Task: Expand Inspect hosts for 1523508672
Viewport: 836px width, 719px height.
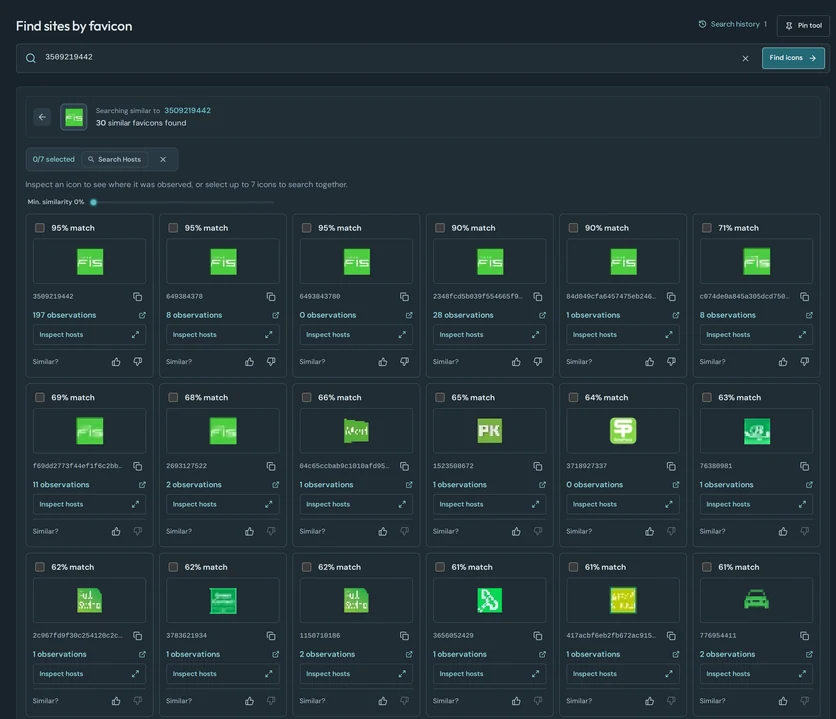Action: coord(489,504)
